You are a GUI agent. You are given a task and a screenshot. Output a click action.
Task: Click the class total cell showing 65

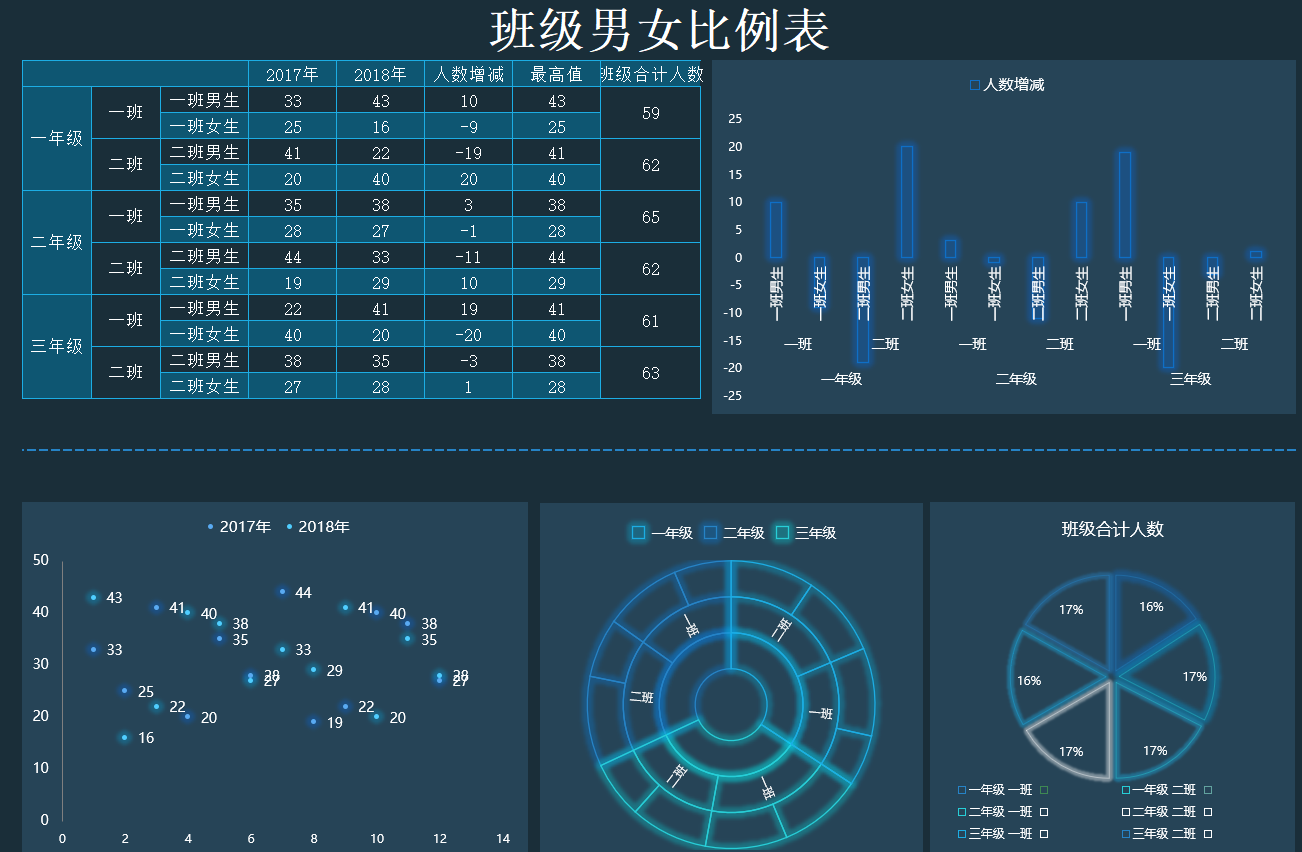(x=651, y=217)
